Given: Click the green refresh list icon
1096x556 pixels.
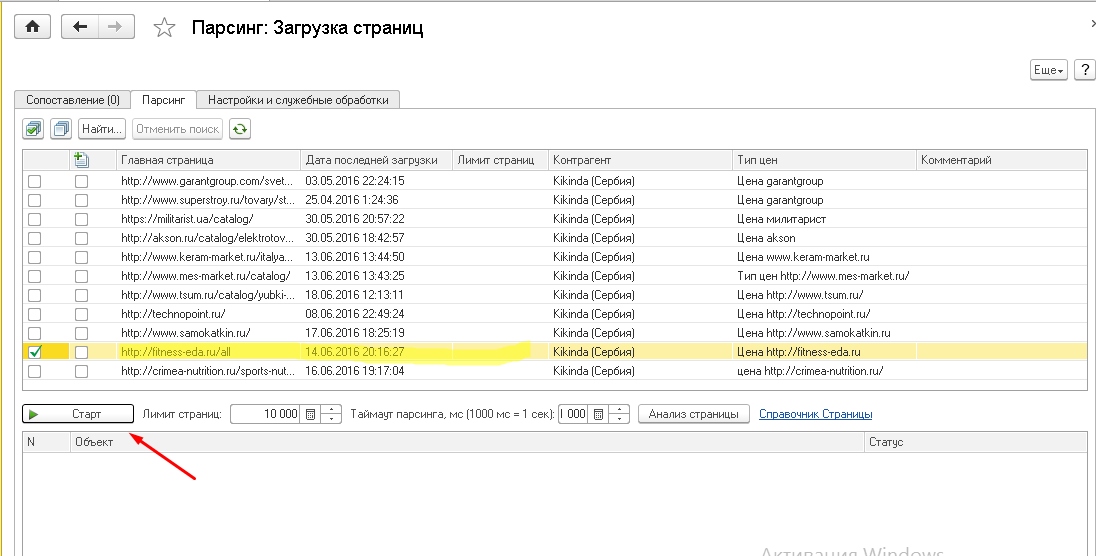Looking at the screenshot, I should pos(239,129).
